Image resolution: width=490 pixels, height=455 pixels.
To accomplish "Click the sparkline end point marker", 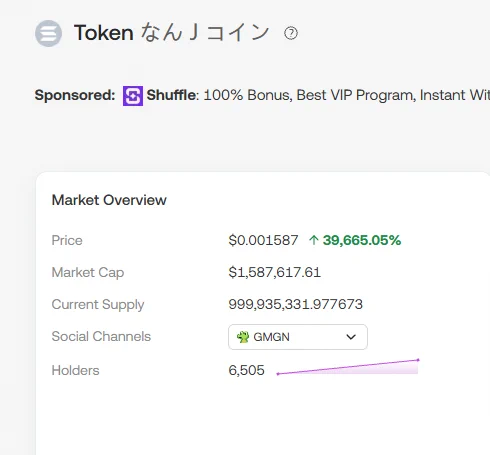I will coord(418,360).
